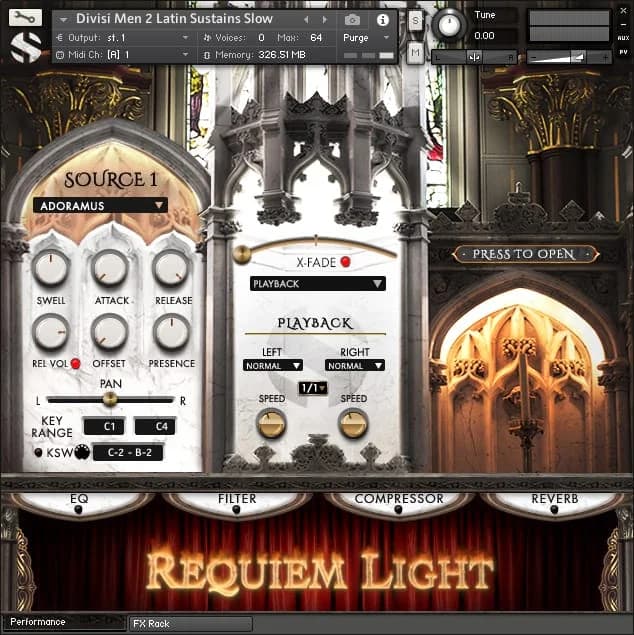Image resolution: width=634 pixels, height=635 pixels.
Task: Click the key range high C4 field
Action: click(x=155, y=426)
